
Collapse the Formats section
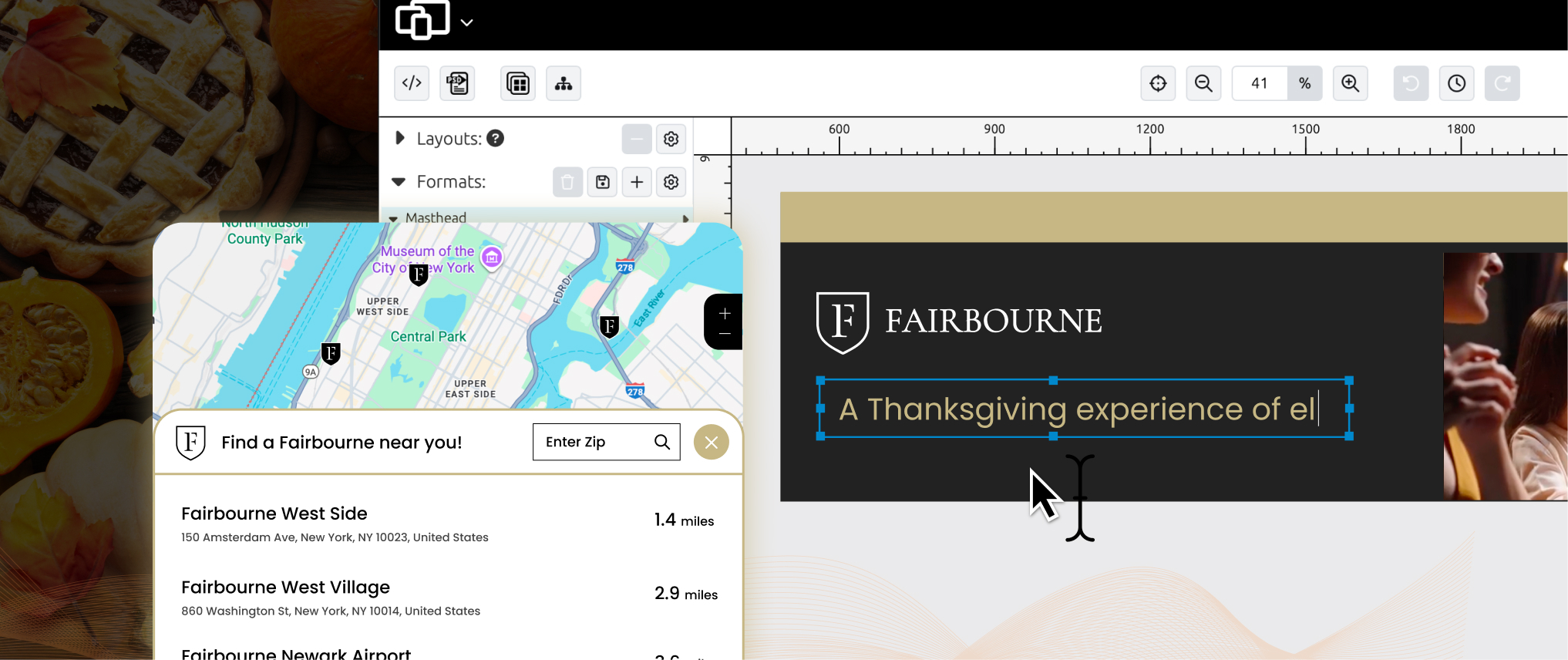399,182
